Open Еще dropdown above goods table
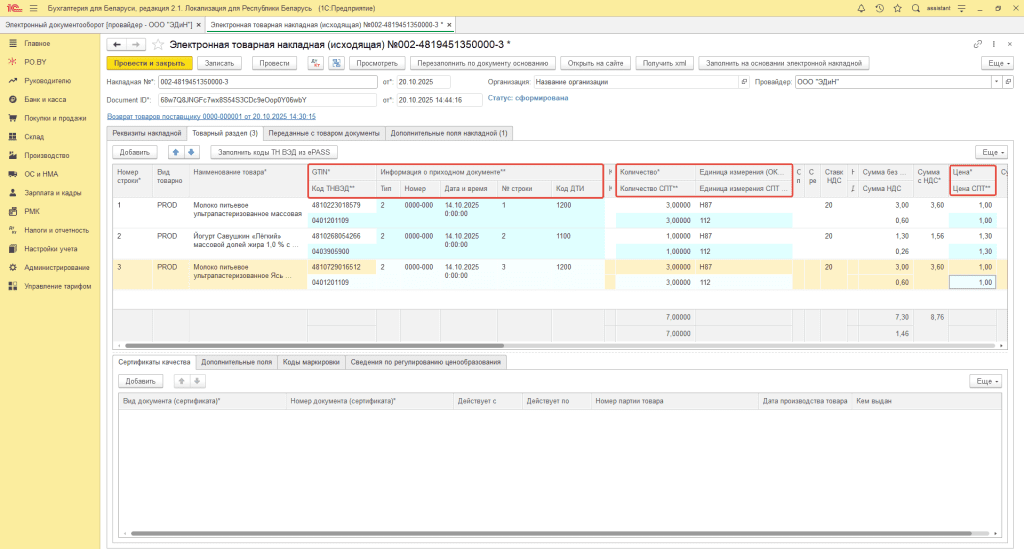The height and width of the screenshot is (549, 1024). [x=989, y=152]
